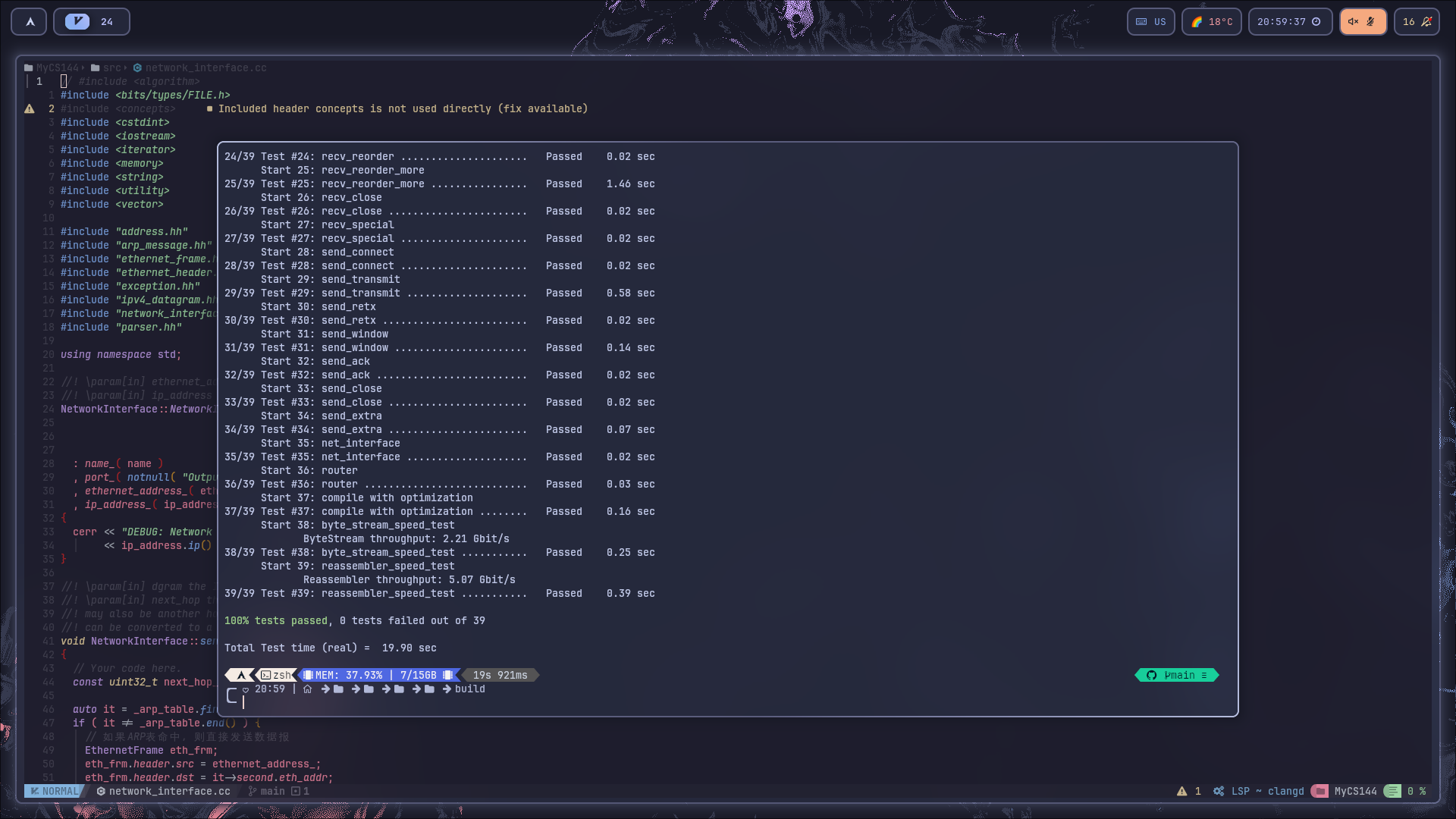Toggle the muted microphone icon
Screen dimensions: 1456x819
click(1371, 22)
